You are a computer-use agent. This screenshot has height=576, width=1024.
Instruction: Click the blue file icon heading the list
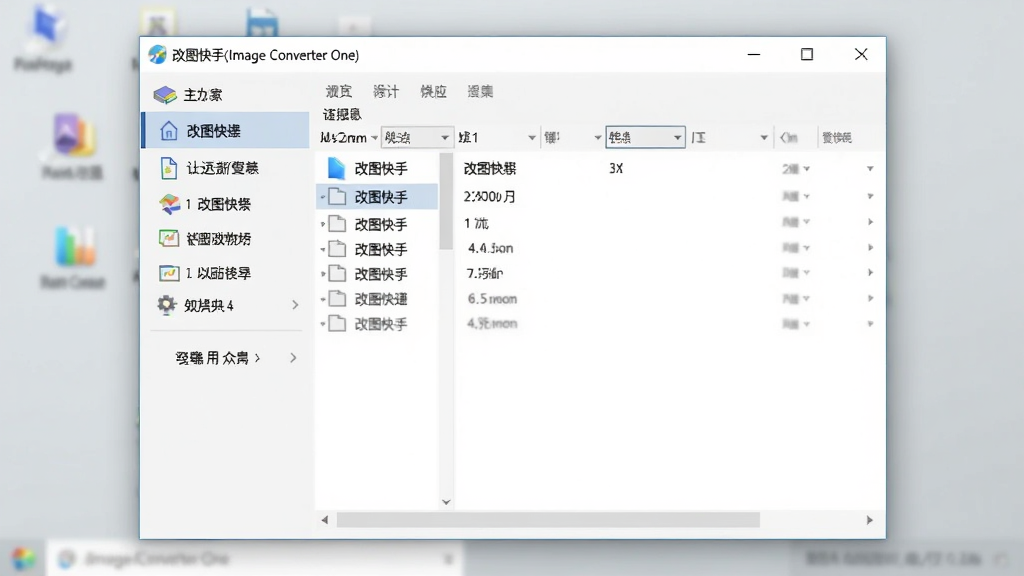336,168
